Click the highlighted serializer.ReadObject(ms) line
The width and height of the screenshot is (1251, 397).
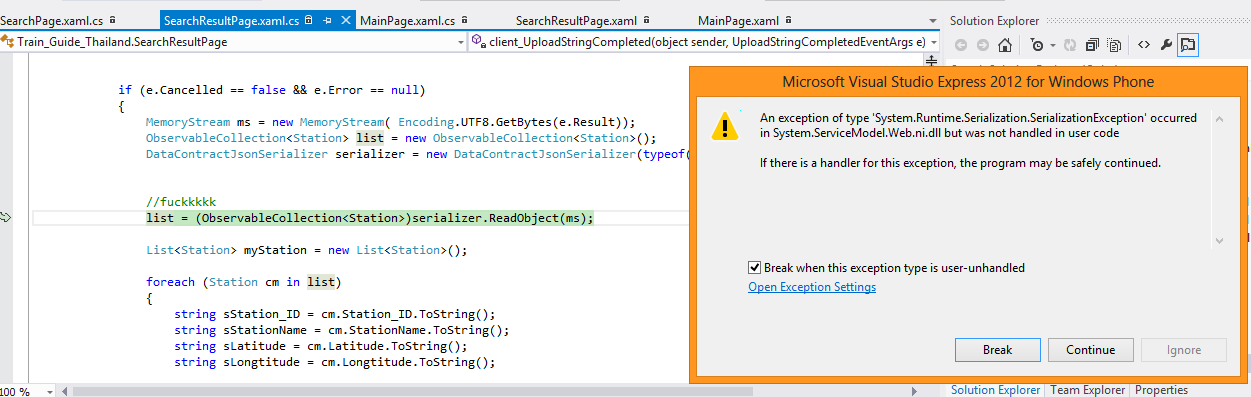369,218
